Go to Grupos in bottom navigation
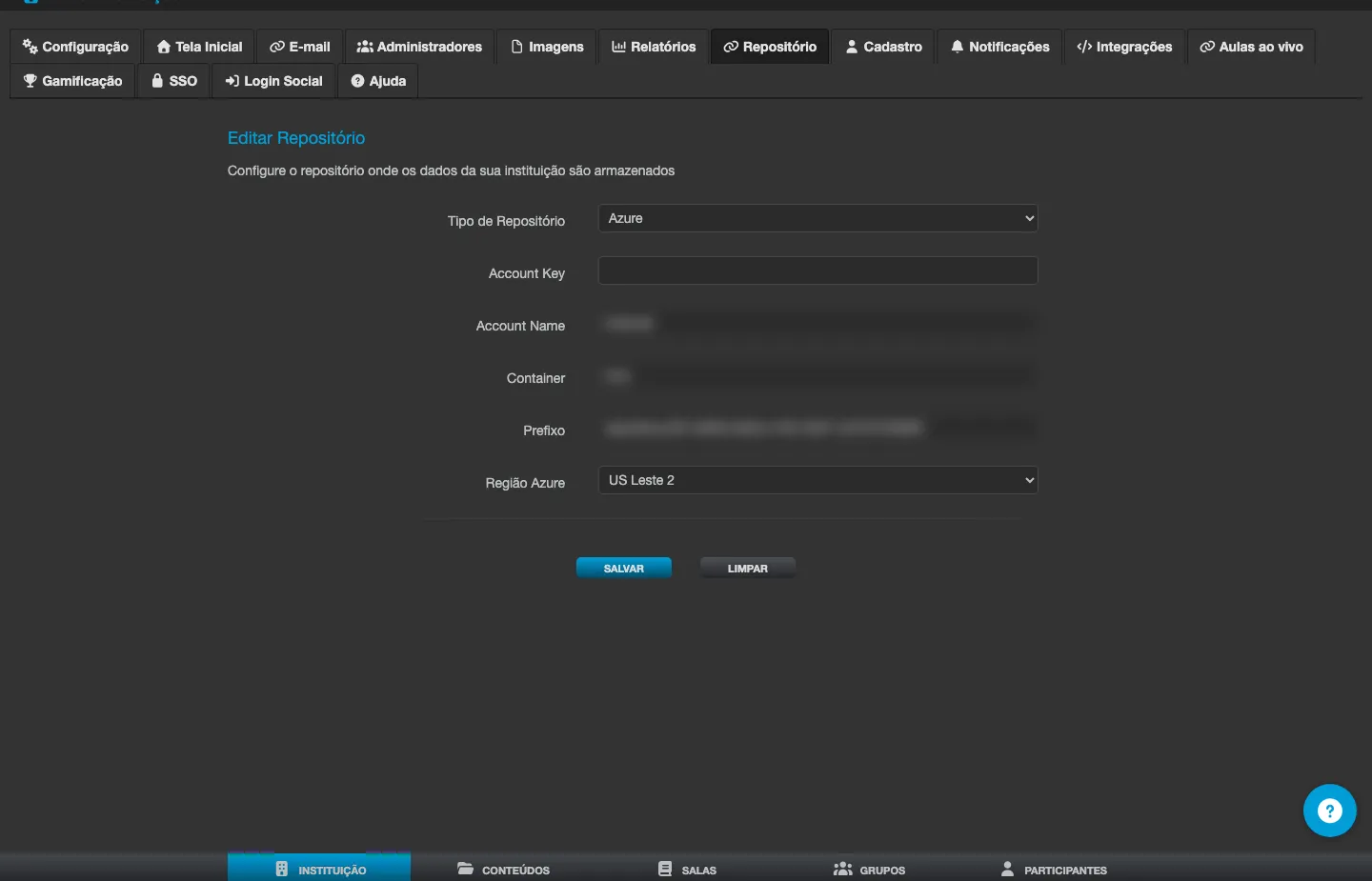The width and height of the screenshot is (1372, 881). tap(869, 870)
